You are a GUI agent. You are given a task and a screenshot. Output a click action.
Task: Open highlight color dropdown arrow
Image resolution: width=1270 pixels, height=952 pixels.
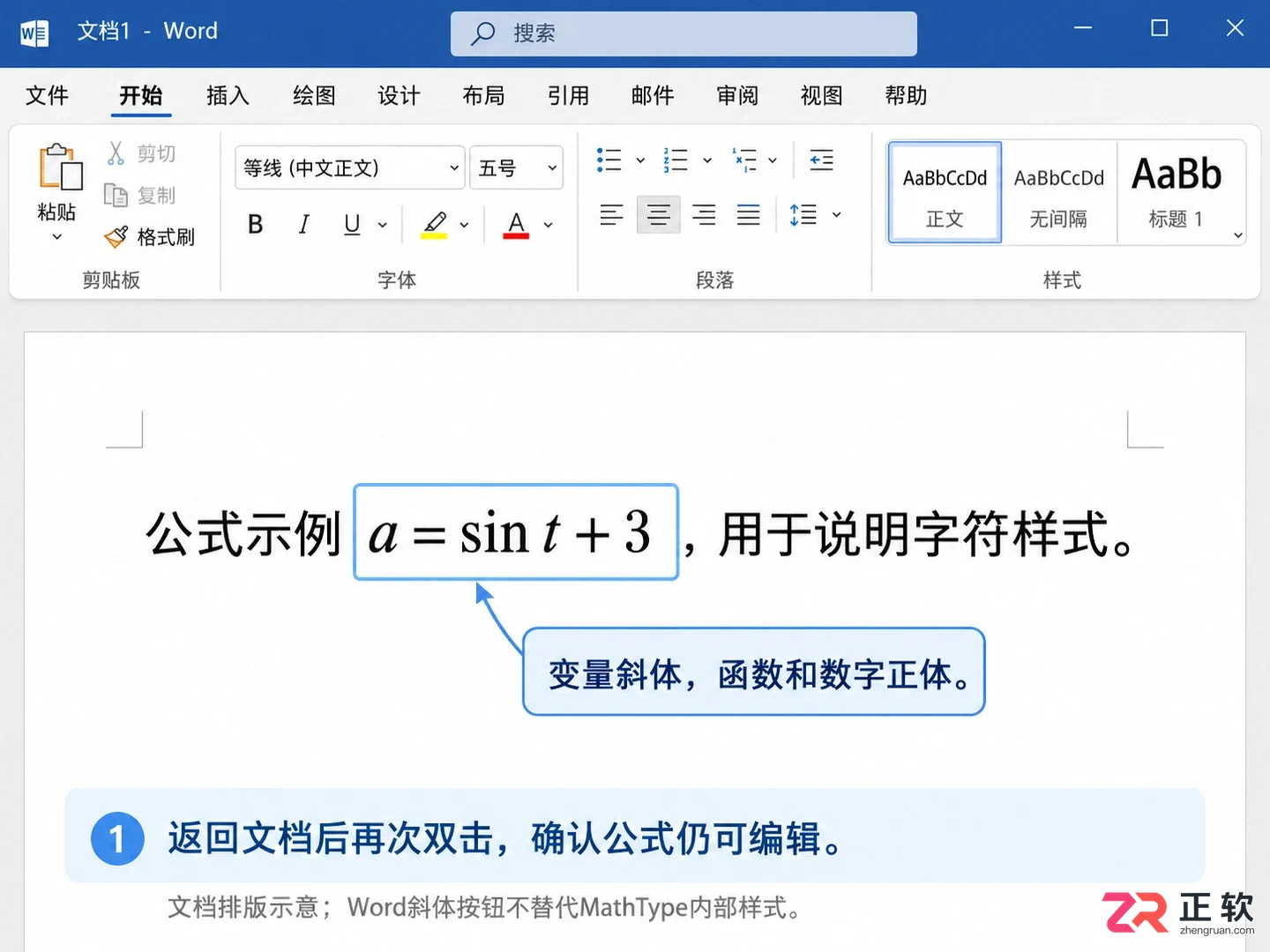[464, 226]
